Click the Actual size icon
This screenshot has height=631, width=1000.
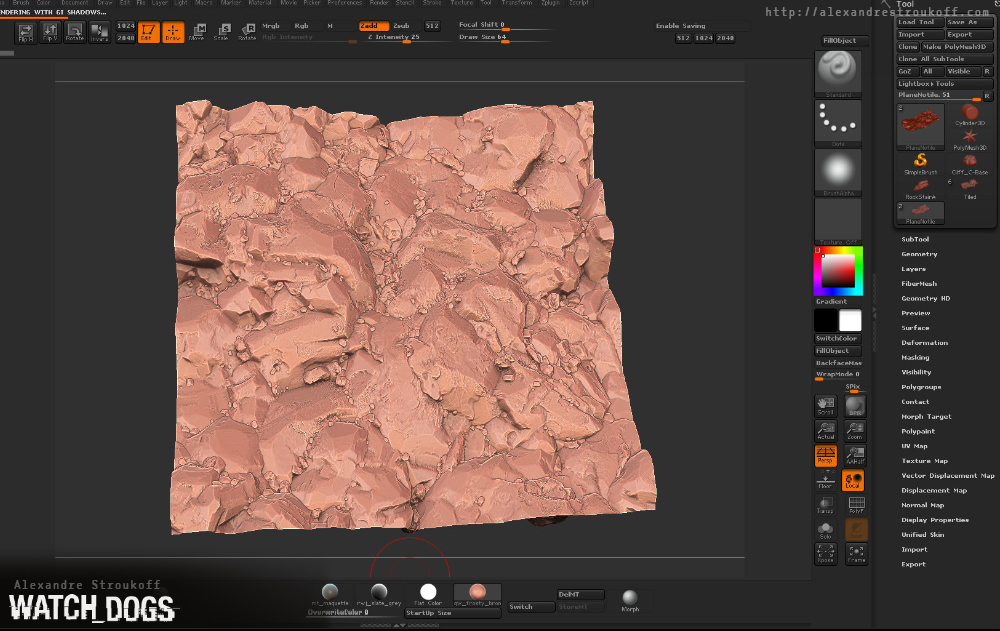point(825,431)
